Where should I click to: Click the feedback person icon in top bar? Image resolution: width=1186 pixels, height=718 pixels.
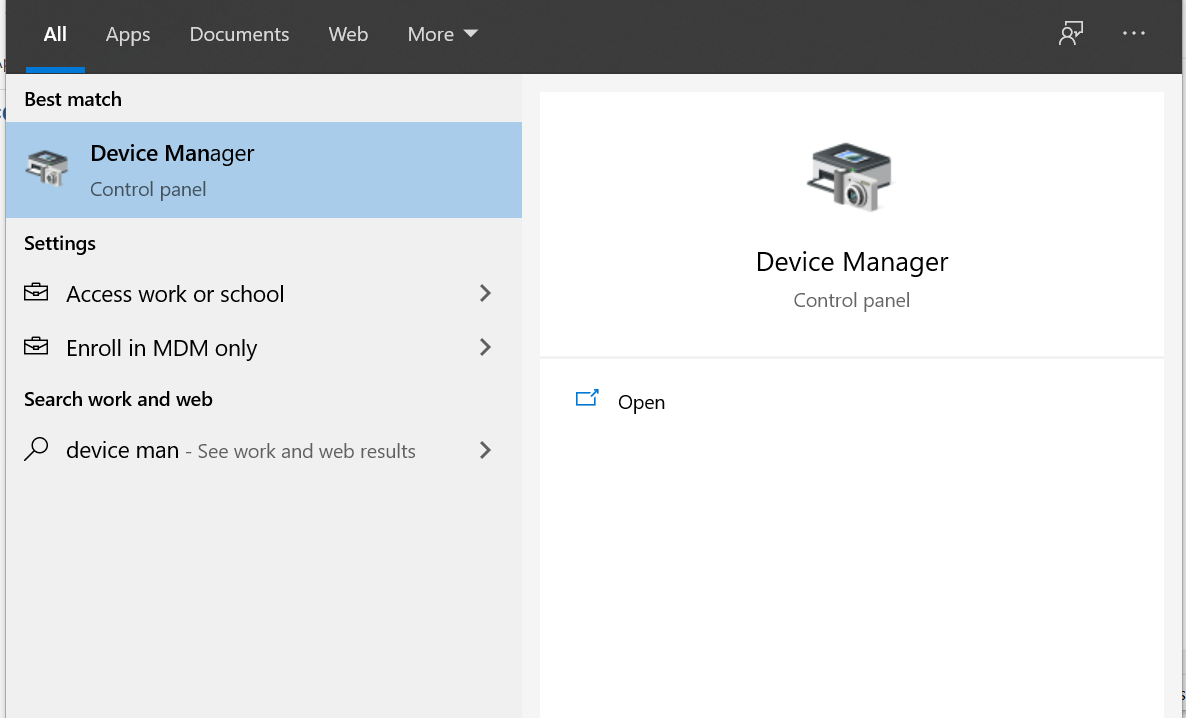click(1071, 33)
